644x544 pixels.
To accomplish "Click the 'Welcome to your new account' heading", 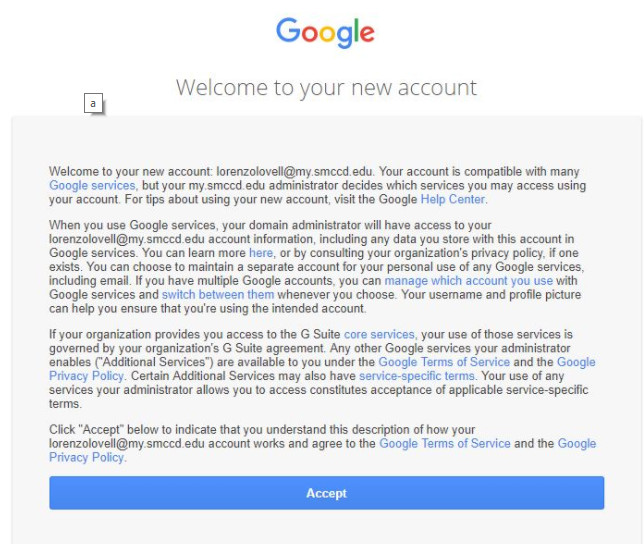I will pos(327,87).
